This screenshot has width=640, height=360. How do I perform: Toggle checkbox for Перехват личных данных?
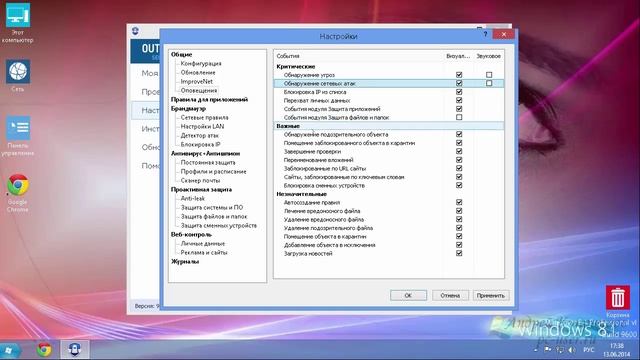[459, 100]
